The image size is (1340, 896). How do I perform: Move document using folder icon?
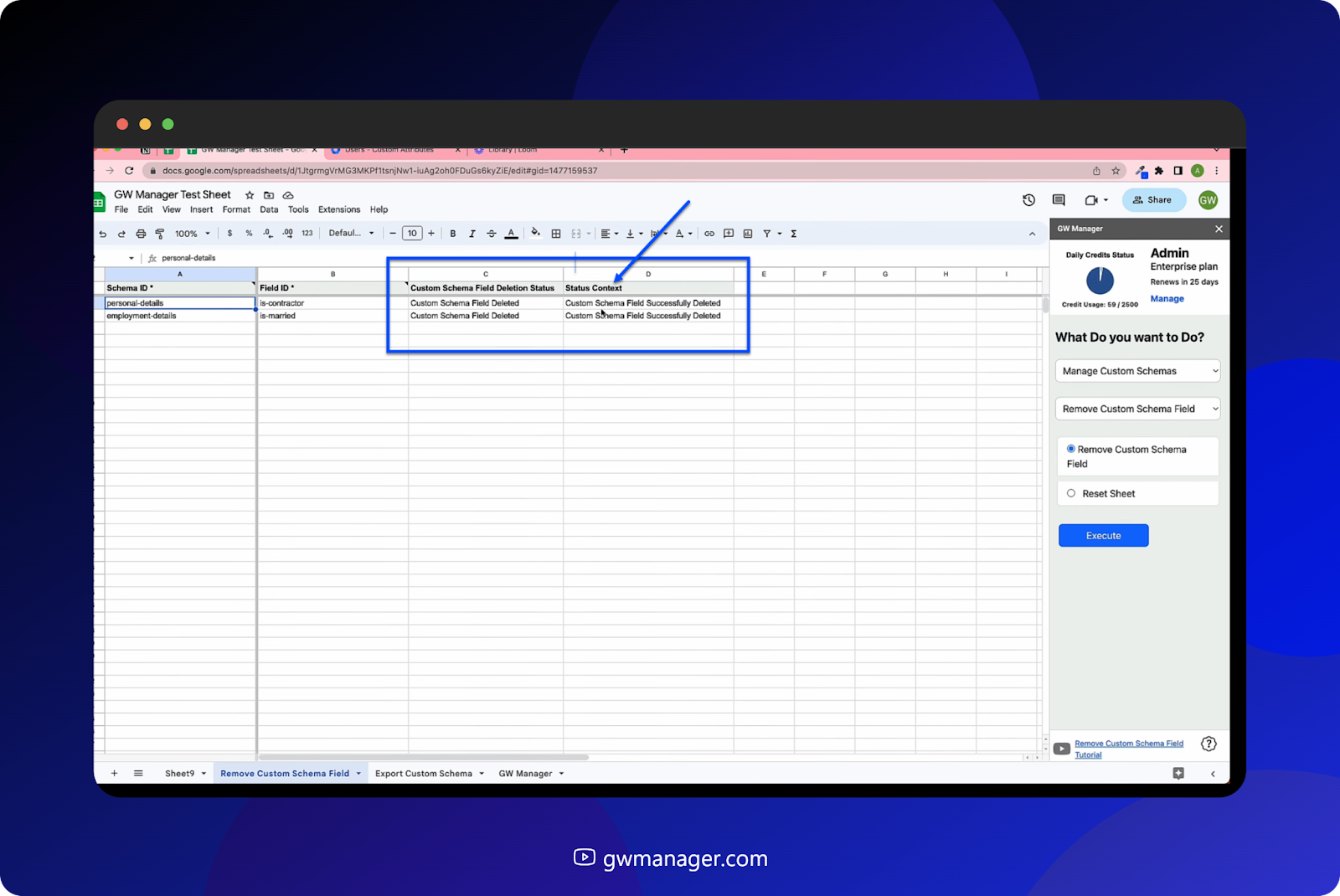(x=269, y=195)
